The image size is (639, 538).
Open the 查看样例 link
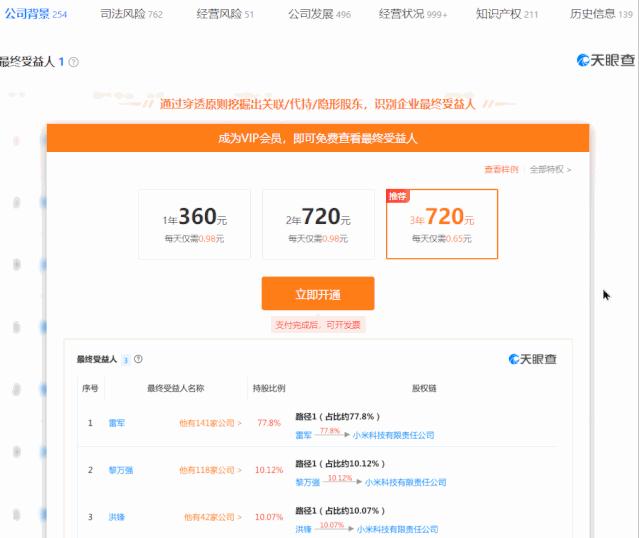501,169
